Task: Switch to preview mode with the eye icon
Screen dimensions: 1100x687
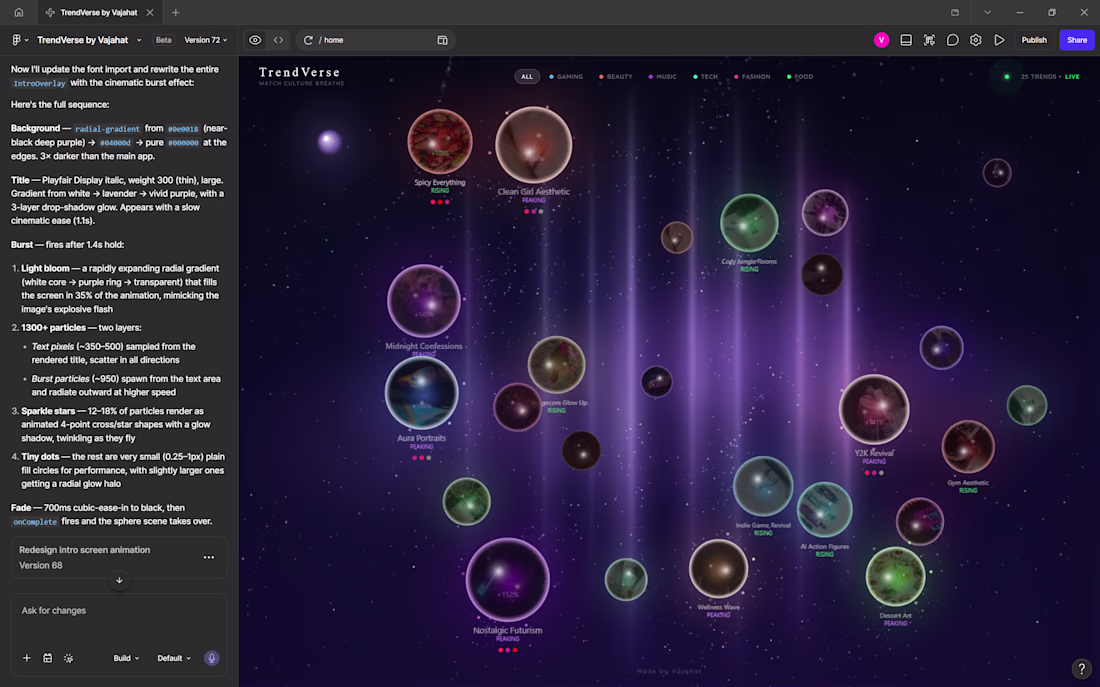Action: [x=255, y=40]
